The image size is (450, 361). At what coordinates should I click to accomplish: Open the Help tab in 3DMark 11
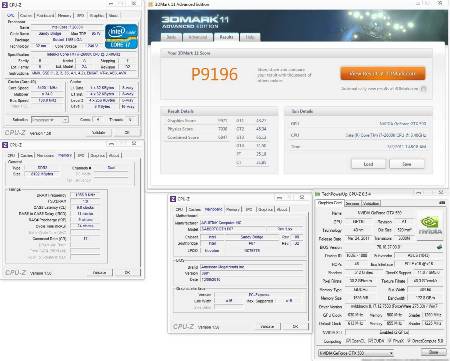[x=250, y=37]
